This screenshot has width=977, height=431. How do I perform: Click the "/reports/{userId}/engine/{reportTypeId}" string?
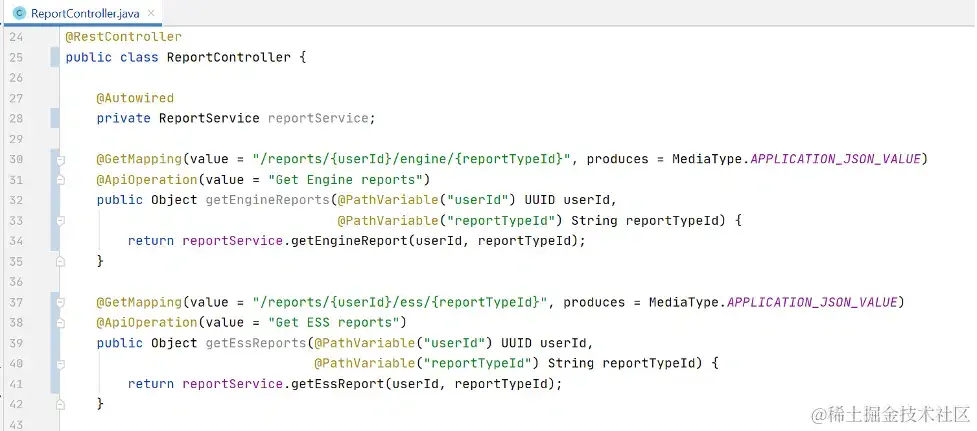(412, 159)
